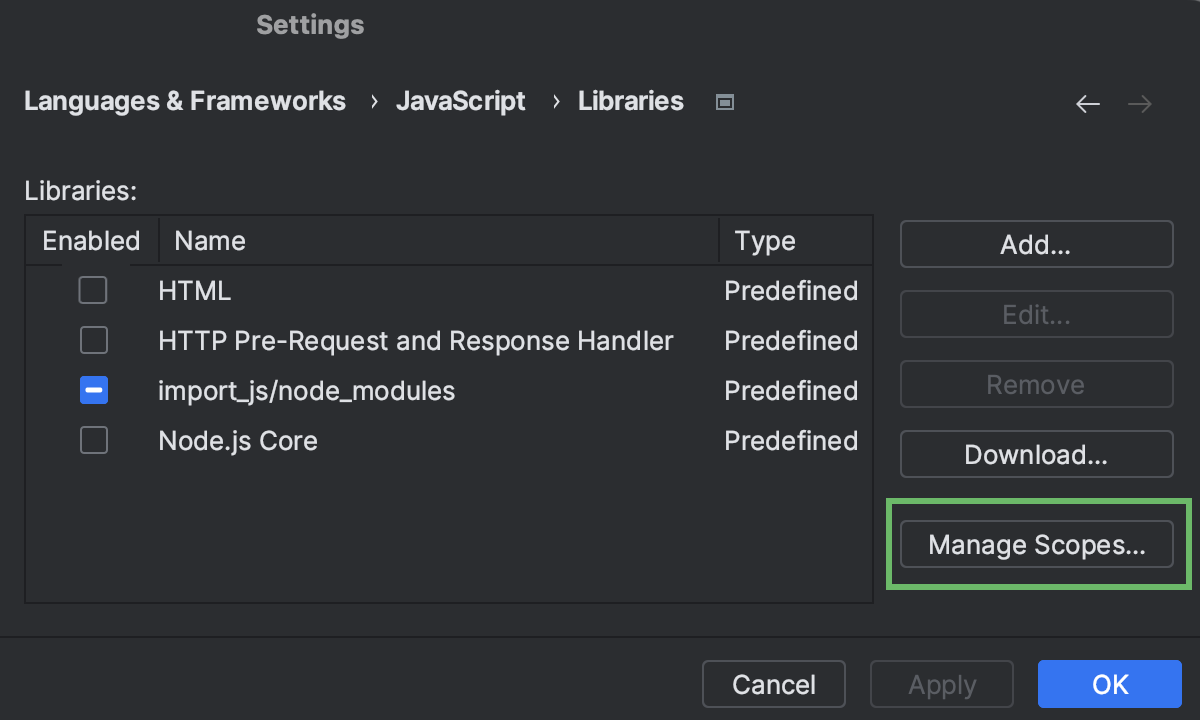Navigate to Languages & Frameworks breadcrumb
This screenshot has width=1200, height=720.
(x=185, y=101)
